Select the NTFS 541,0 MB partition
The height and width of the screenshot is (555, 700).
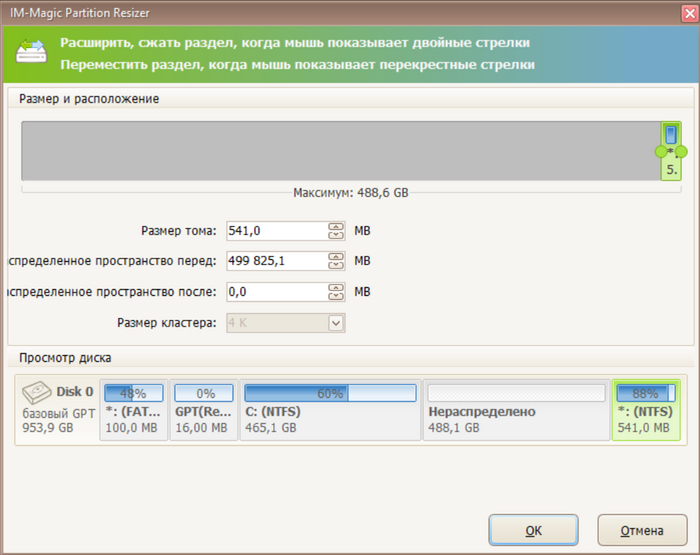[646, 410]
